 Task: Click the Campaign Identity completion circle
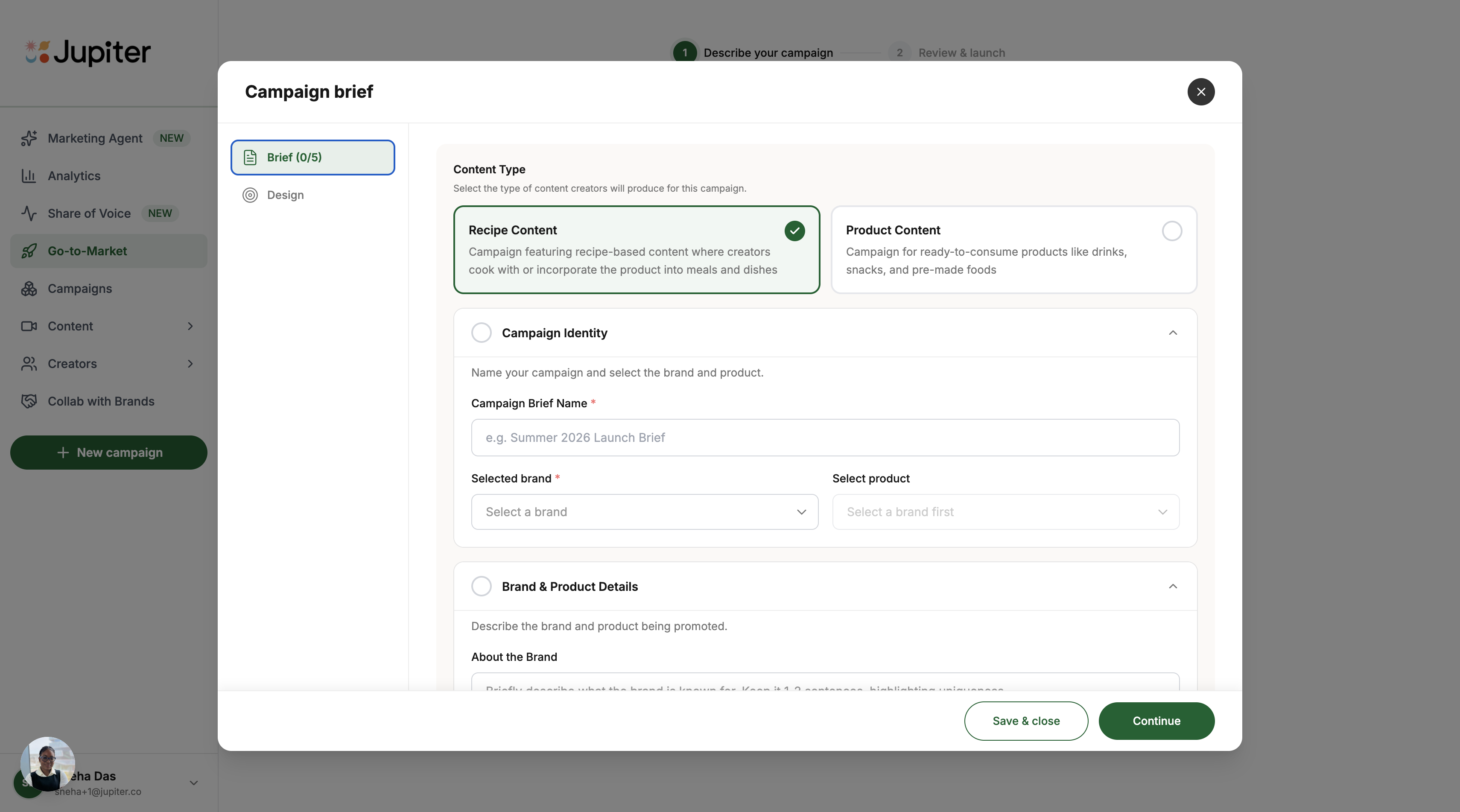[x=481, y=333]
